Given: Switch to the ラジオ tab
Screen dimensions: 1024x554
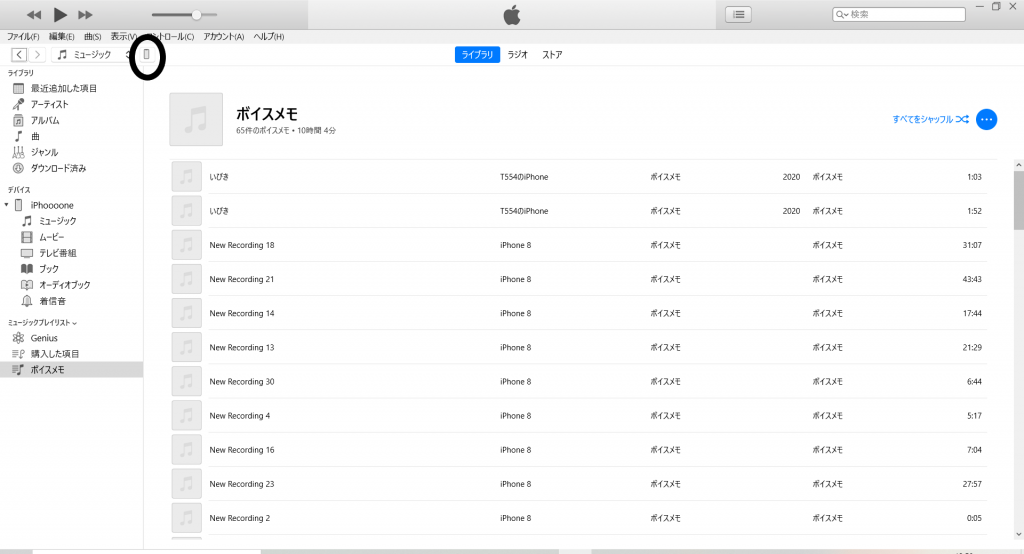Looking at the screenshot, I should tap(517, 55).
